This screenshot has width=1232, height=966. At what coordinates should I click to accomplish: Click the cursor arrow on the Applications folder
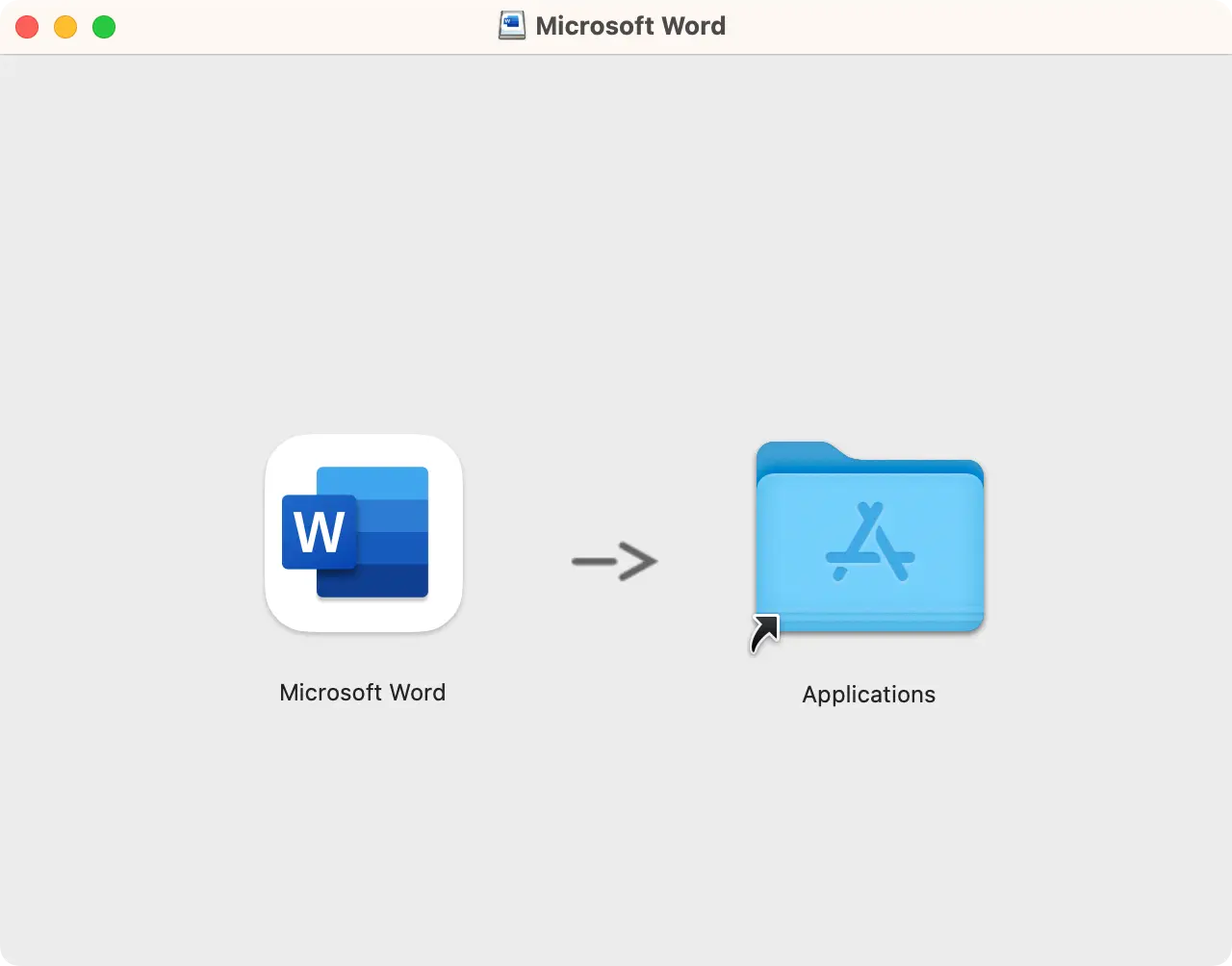(x=763, y=635)
